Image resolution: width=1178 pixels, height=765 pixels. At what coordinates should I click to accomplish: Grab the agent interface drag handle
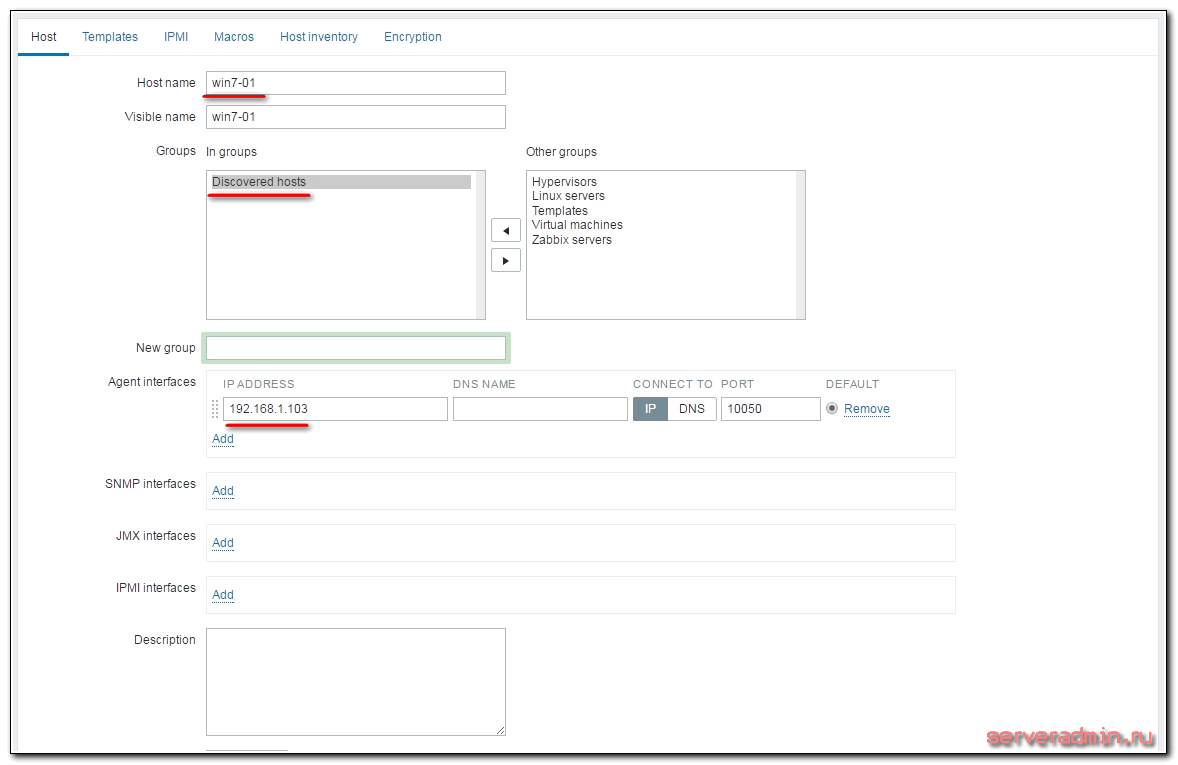click(x=215, y=409)
